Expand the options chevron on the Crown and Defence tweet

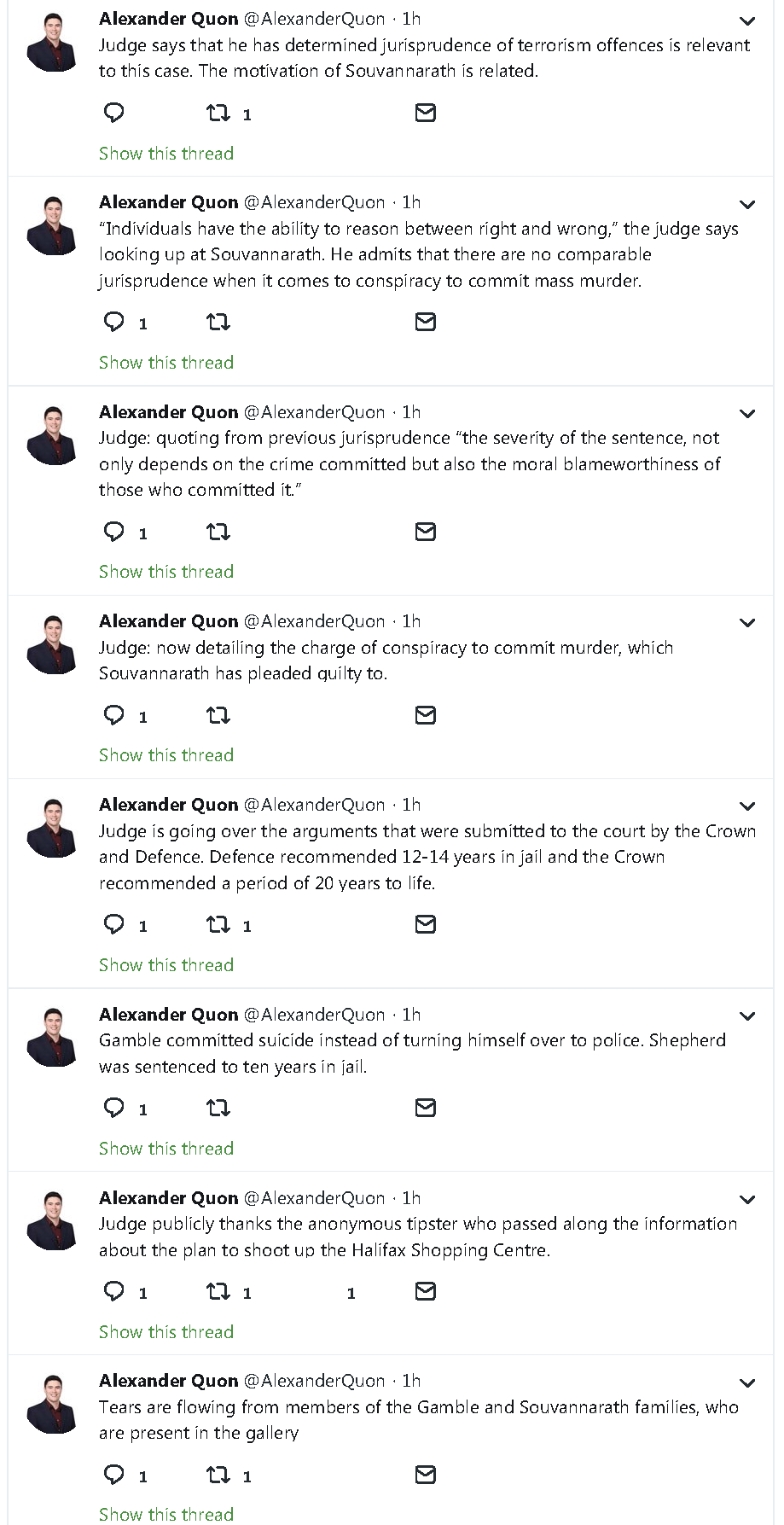click(747, 806)
